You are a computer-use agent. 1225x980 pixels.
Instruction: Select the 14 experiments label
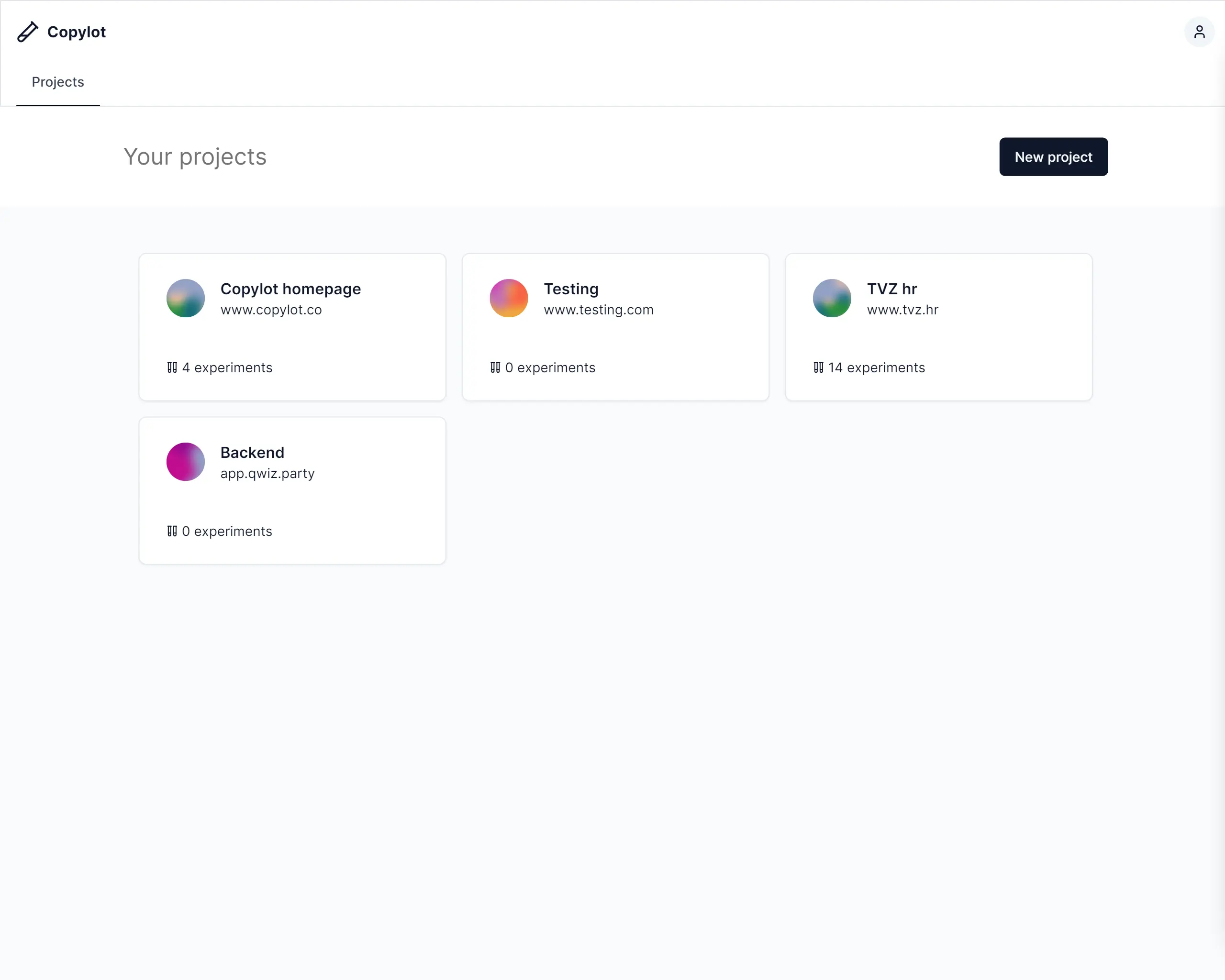(x=876, y=367)
